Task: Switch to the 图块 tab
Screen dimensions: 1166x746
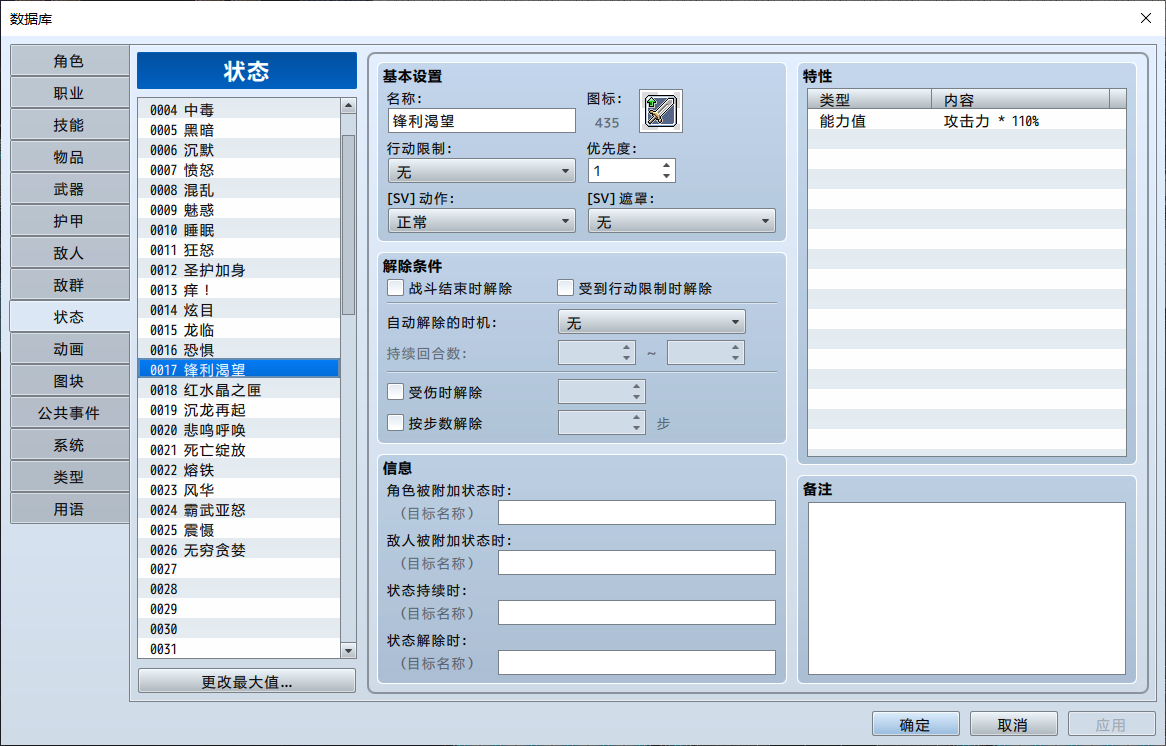Action: tap(69, 381)
